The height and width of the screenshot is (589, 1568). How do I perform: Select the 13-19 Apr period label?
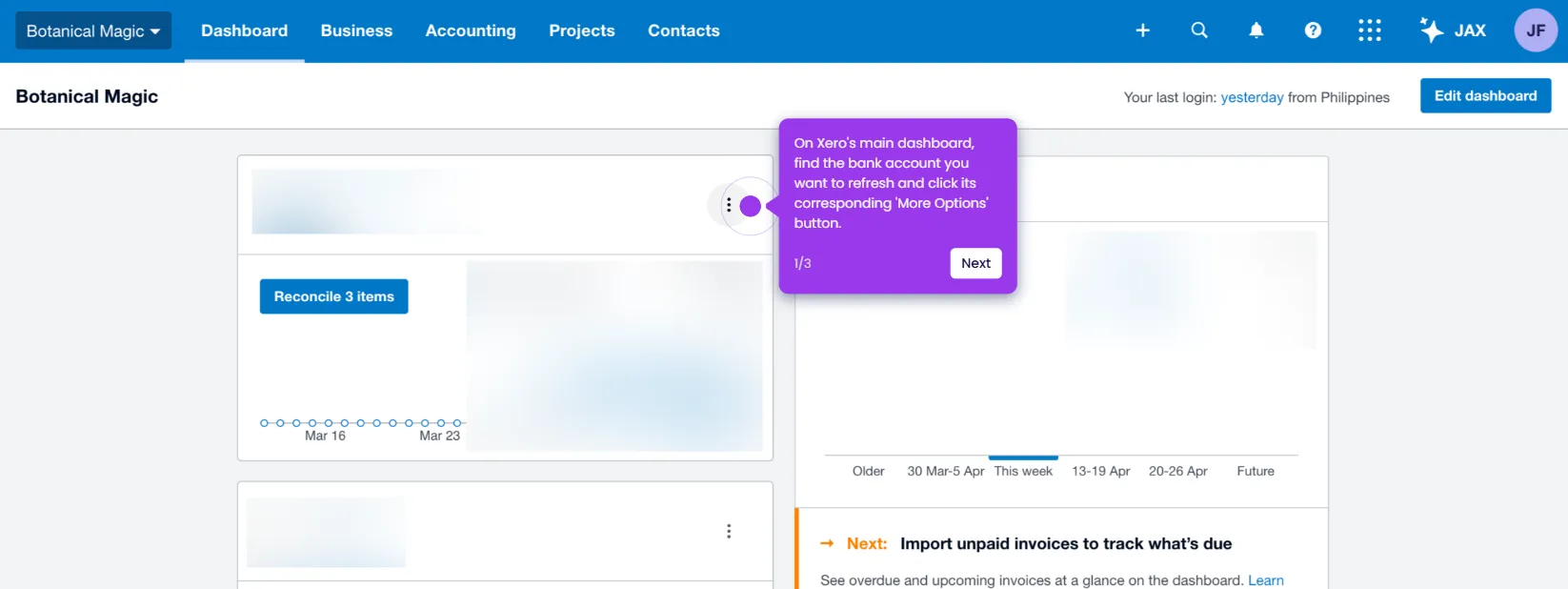pos(1100,471)
